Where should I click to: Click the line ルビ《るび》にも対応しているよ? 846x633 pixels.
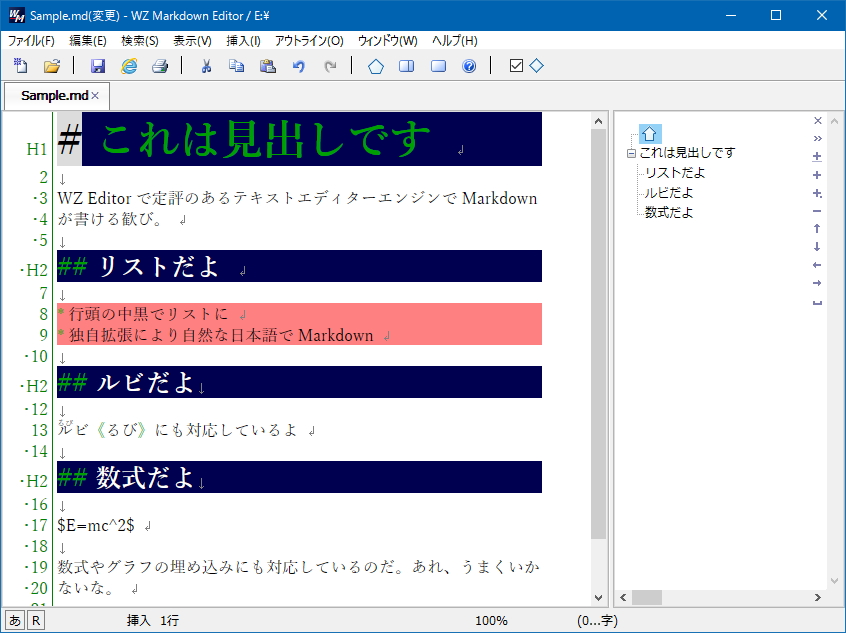pyautogui.click(x=178, y=430)
